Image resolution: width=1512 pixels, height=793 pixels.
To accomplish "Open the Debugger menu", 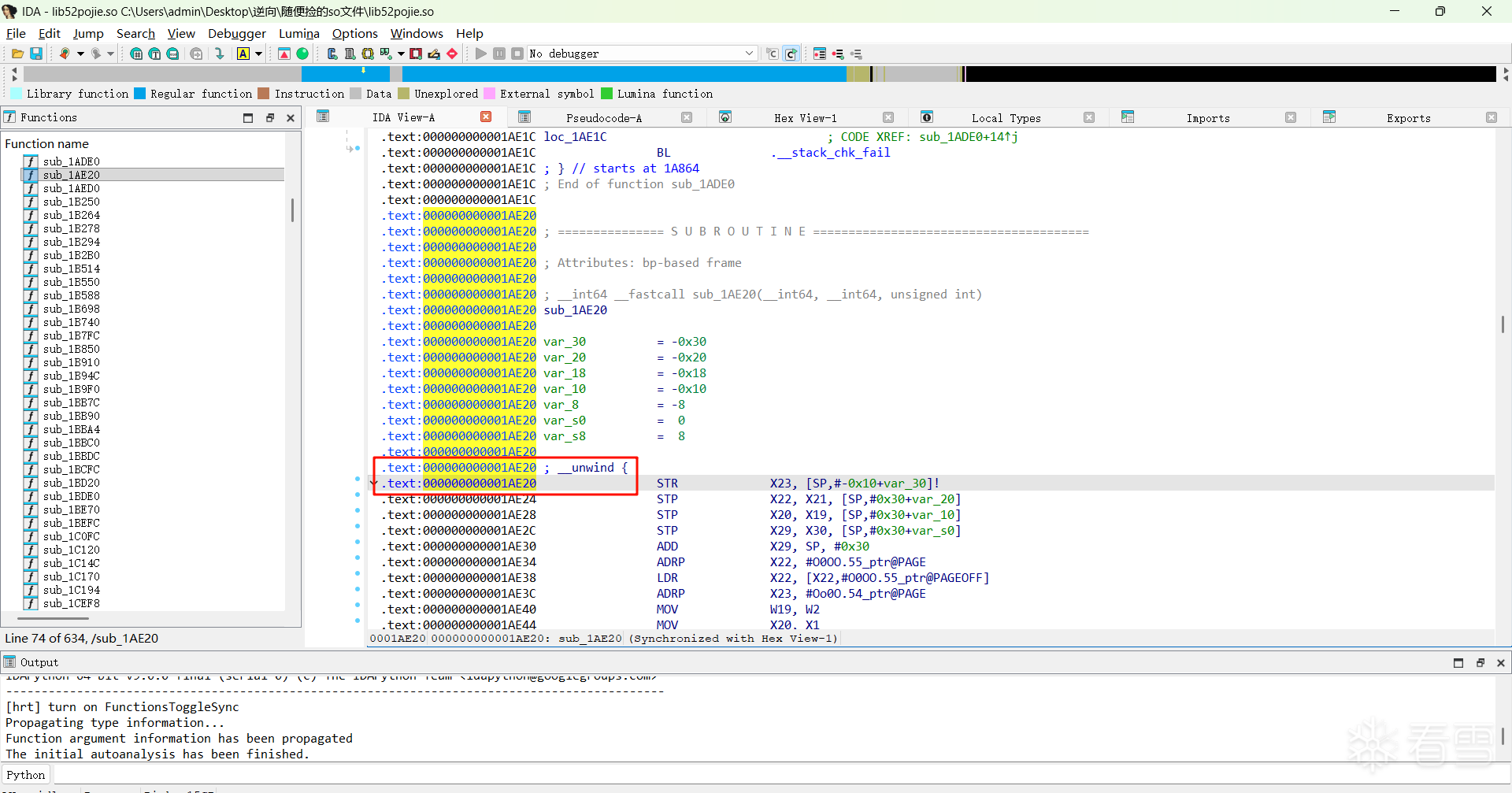I will click(x=237, y=33).
